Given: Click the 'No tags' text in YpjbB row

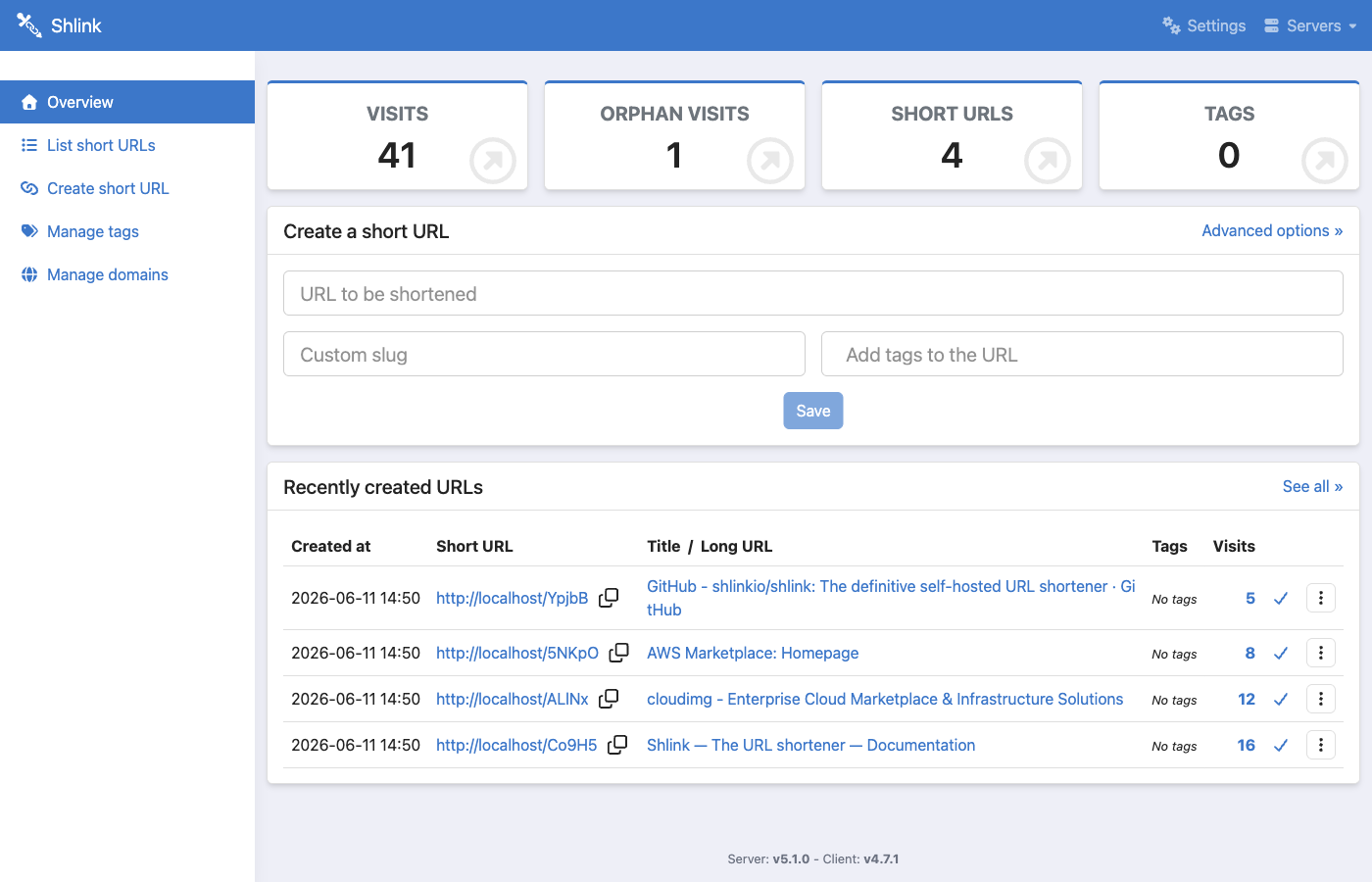Looking at the screenshot, I should tap(1174, 599).
